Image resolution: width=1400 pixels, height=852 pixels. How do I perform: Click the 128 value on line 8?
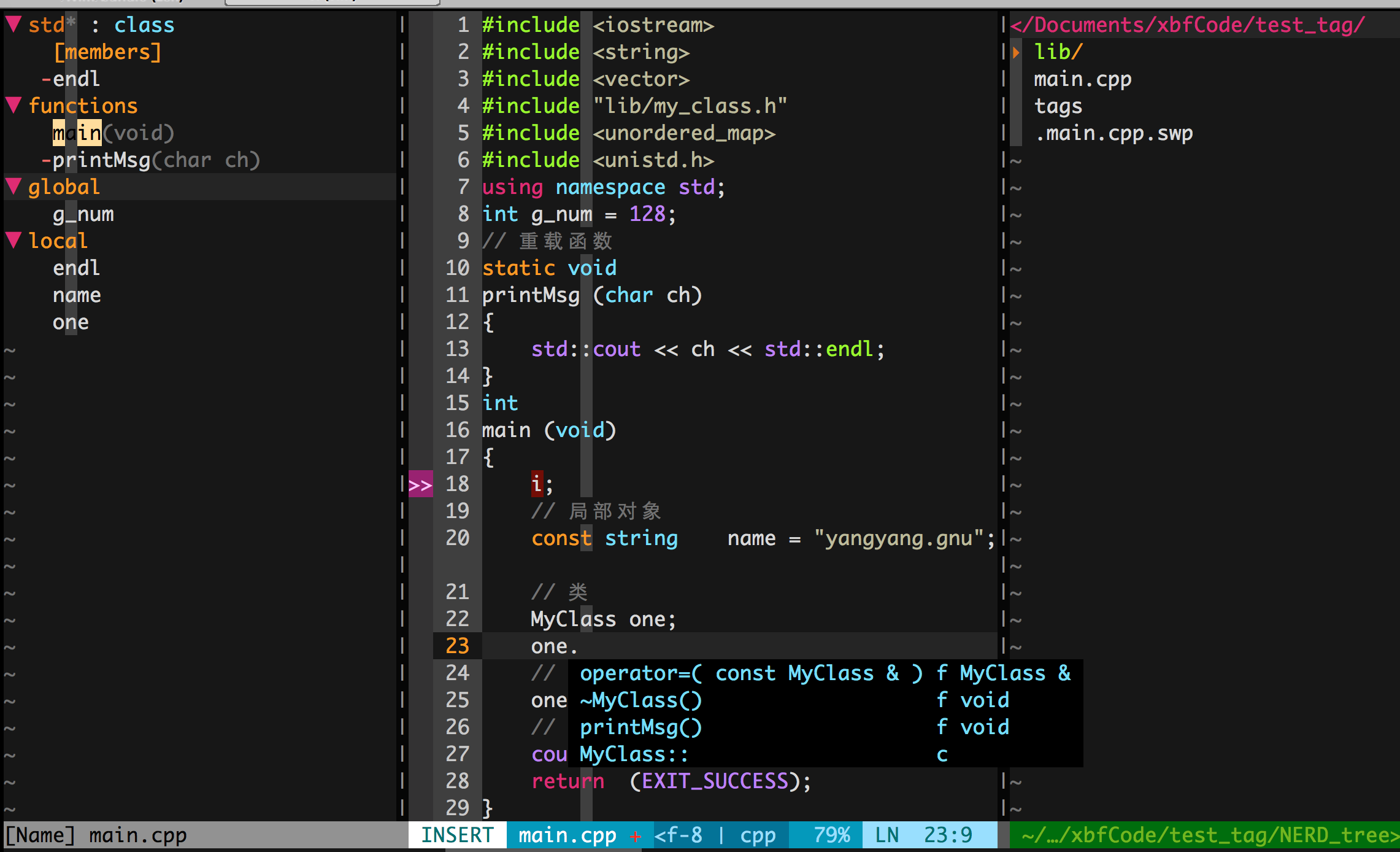(647, 214)
